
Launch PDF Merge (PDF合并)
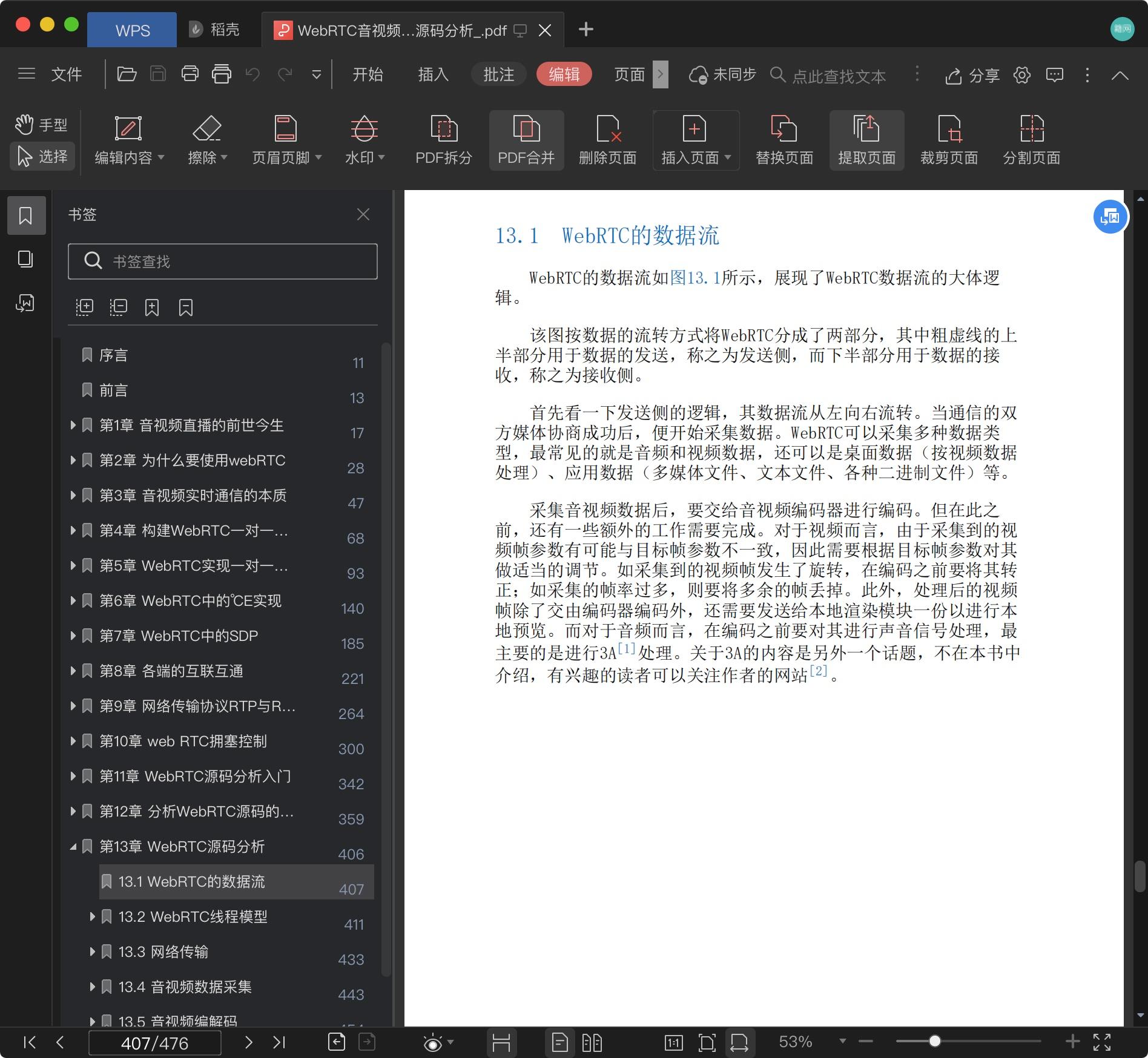pos(526,140)
